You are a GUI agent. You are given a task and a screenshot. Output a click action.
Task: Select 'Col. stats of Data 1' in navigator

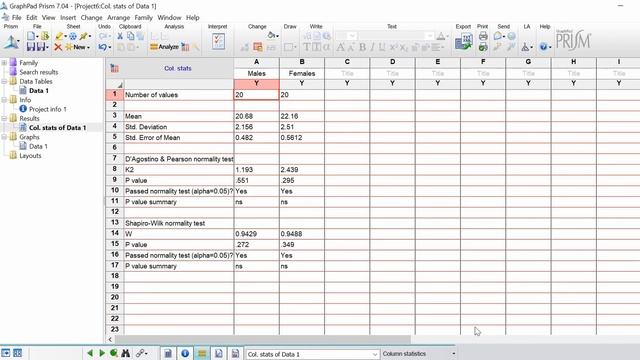click(x=58, y=128)
